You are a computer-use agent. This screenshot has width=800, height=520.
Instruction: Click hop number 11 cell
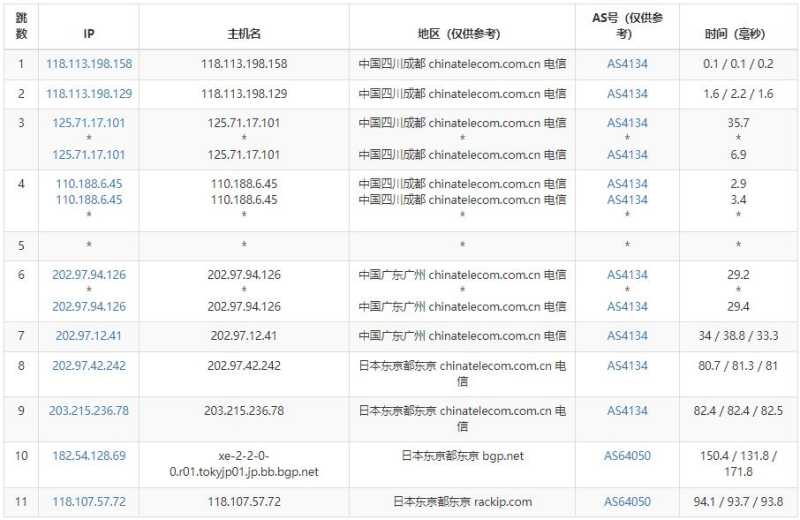21,502
